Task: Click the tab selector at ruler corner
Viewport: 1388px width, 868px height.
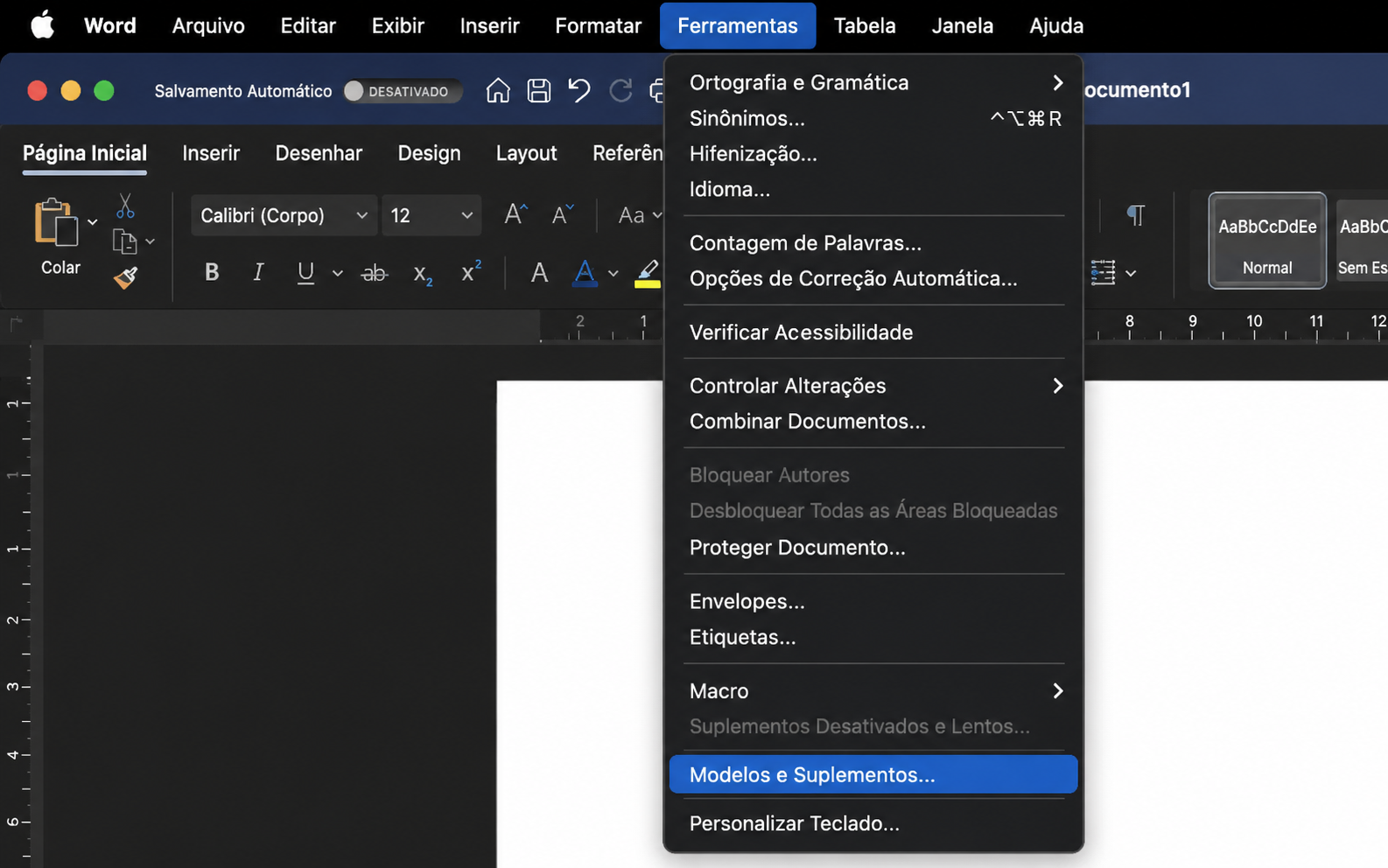Action: [16, 325]
